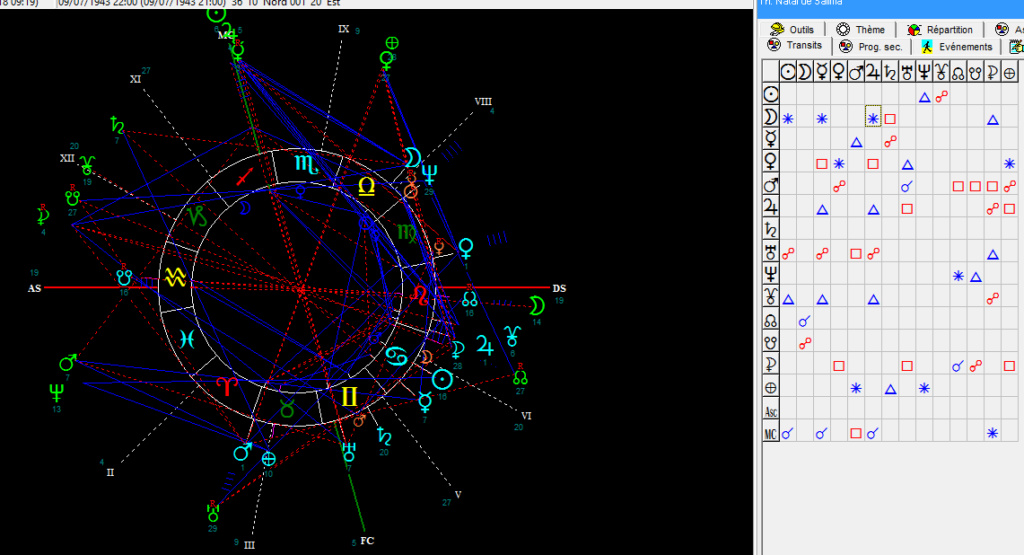Switch to the Prog. sec. tab
Image resolution: width=1024 pixels, height=555 pixels.
871,46
